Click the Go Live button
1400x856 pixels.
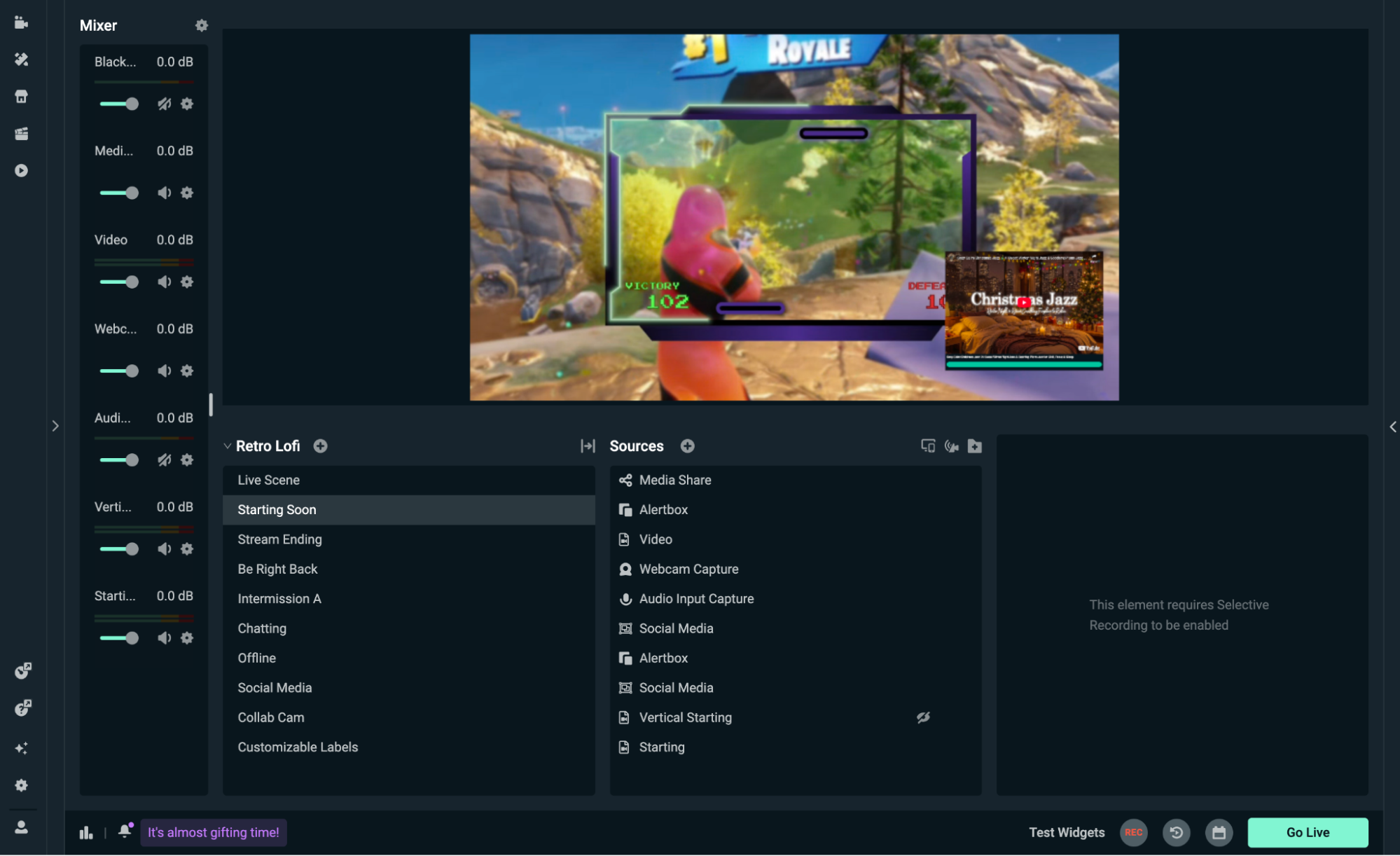click(1307, 832)
